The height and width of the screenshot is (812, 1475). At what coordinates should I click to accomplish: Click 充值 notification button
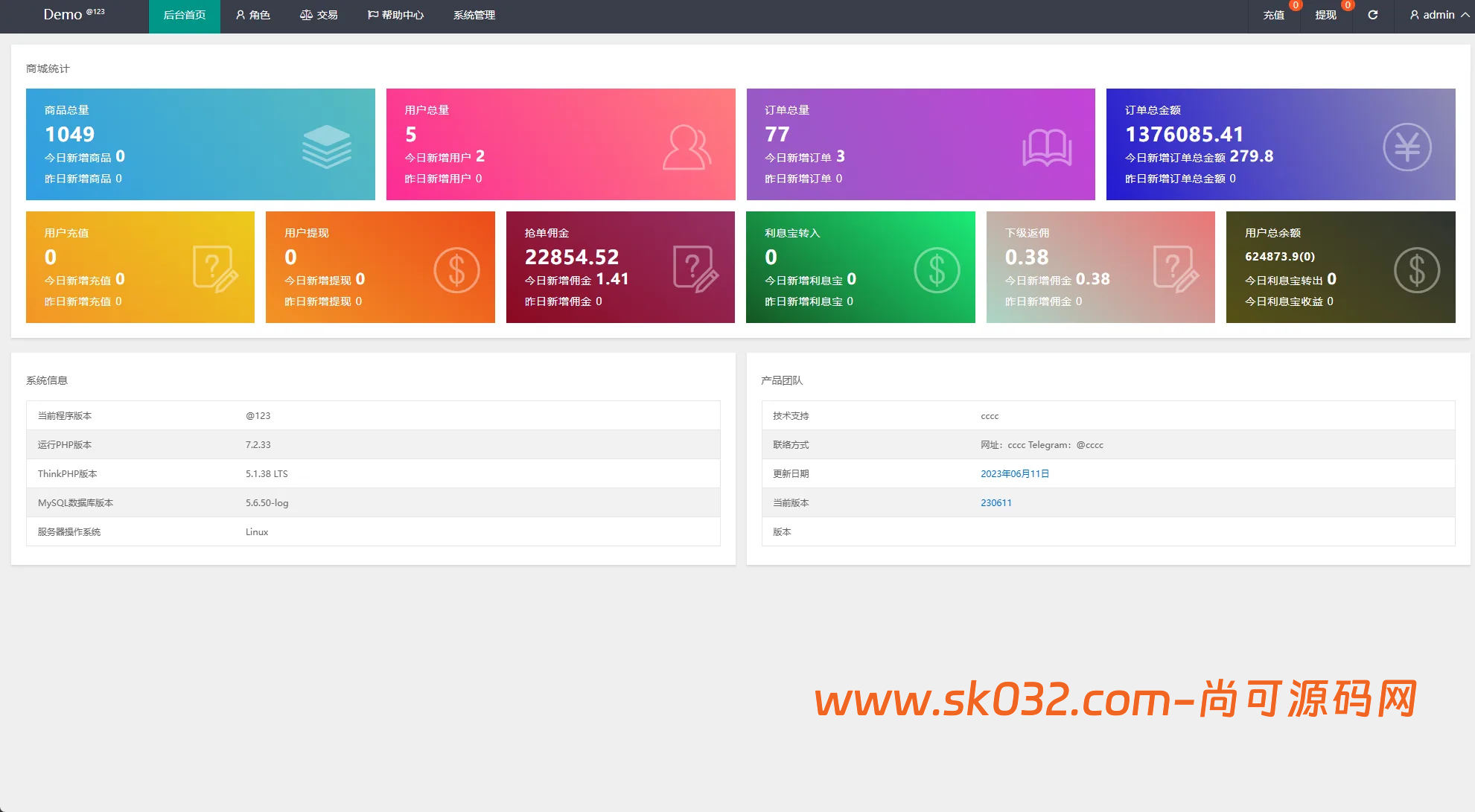coord(1273,15)
